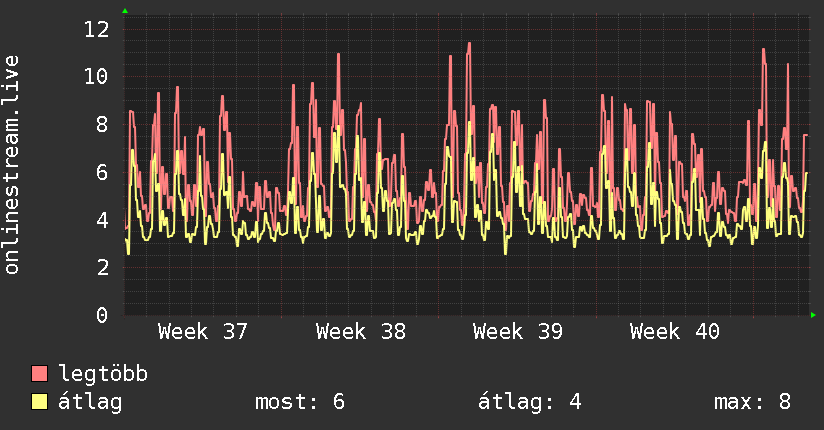This screenshot has width=824, height=430.
Task: Click the 'max: 8' value
Action: (x=753, y=402)
